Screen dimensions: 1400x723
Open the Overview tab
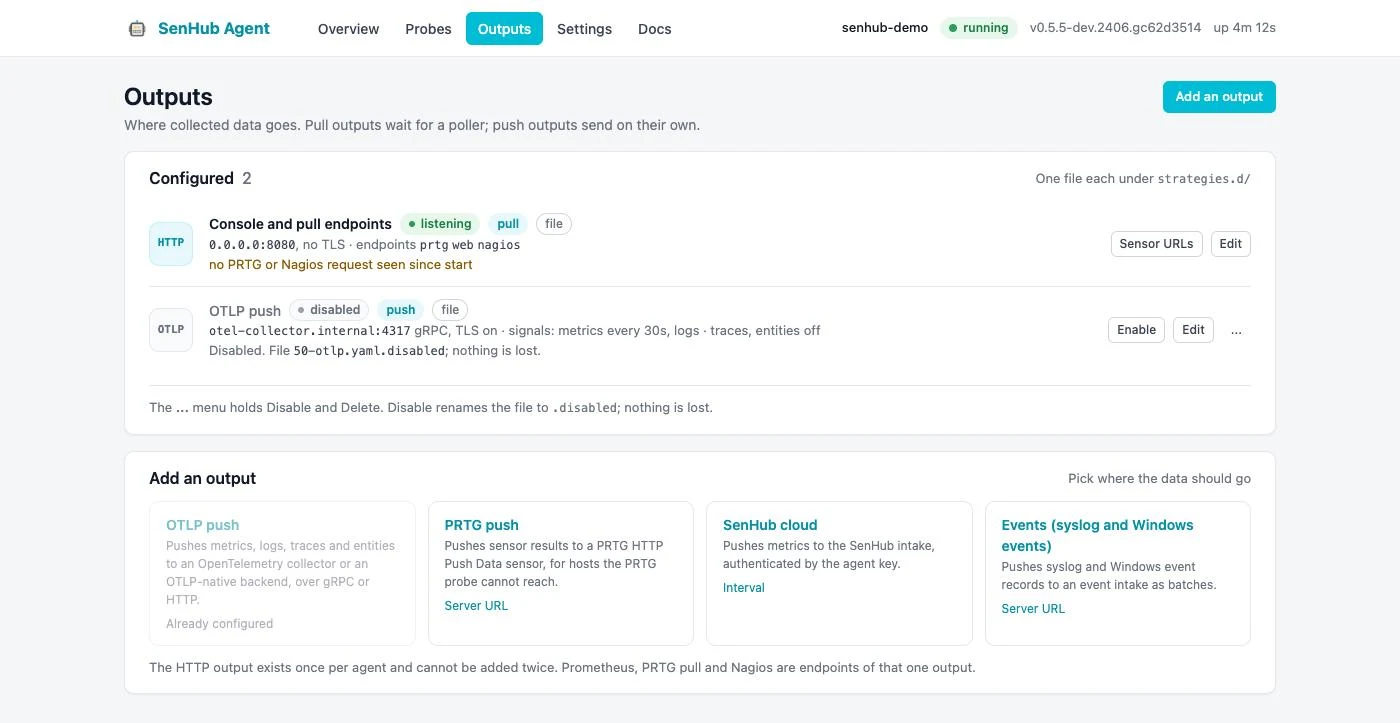click(348, 29)
